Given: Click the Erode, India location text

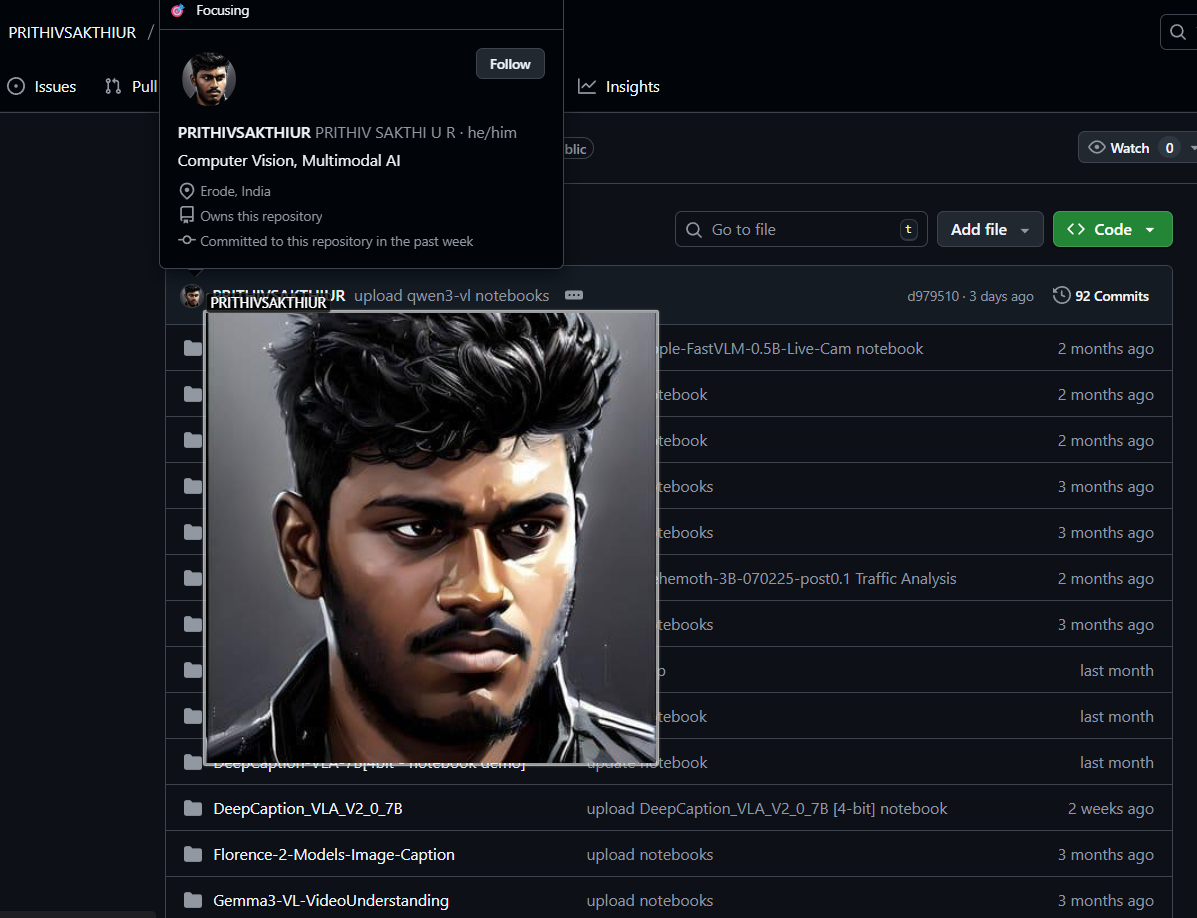Looking at the screenshot, I should (x=235, y=191).
